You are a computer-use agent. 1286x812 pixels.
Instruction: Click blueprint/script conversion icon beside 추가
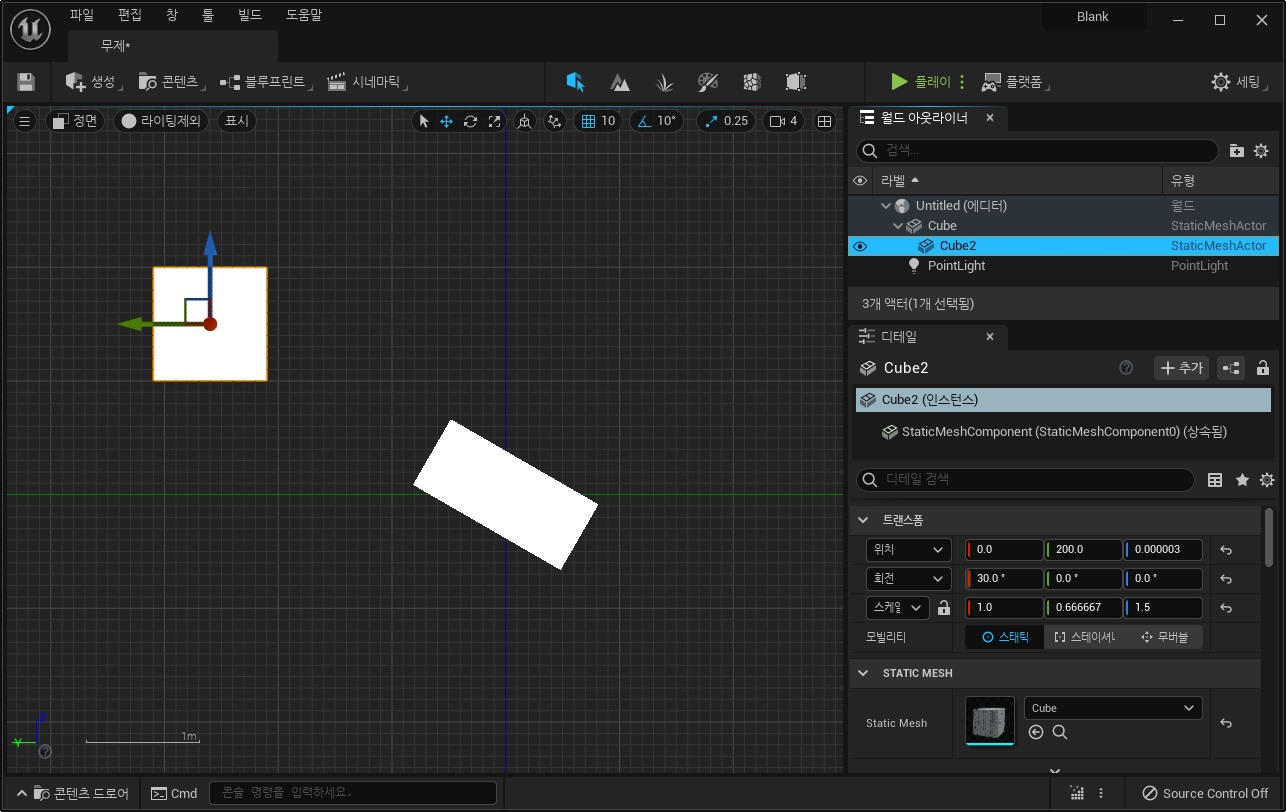[x=1231, y=368]
